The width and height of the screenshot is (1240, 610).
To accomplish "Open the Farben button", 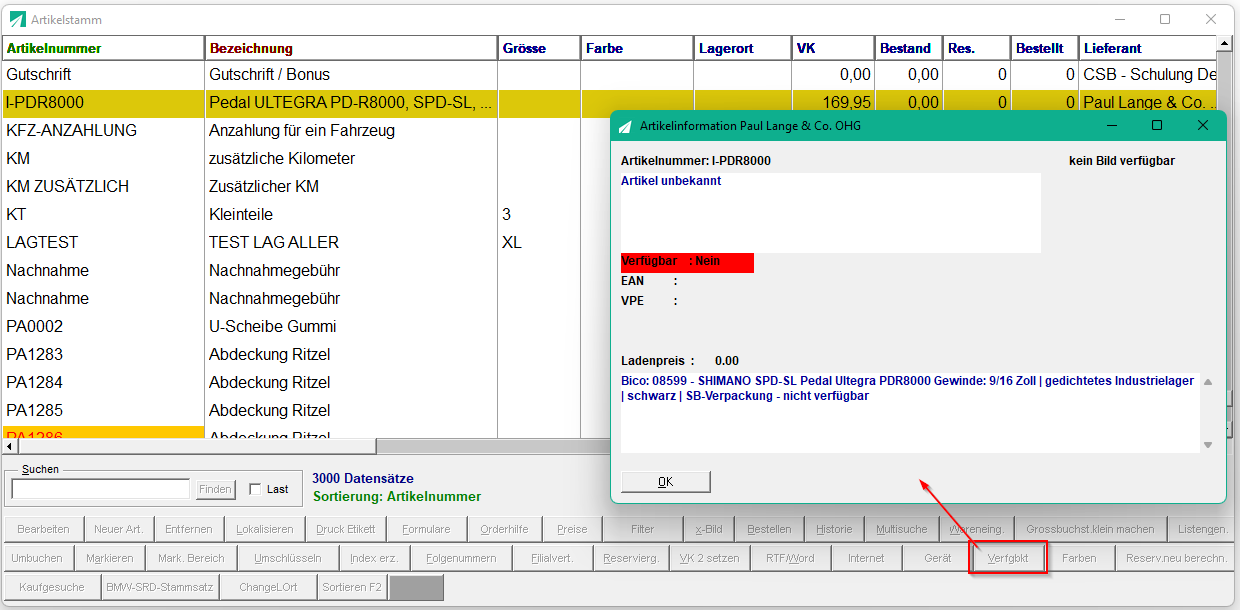I will tap(1079, 558).
